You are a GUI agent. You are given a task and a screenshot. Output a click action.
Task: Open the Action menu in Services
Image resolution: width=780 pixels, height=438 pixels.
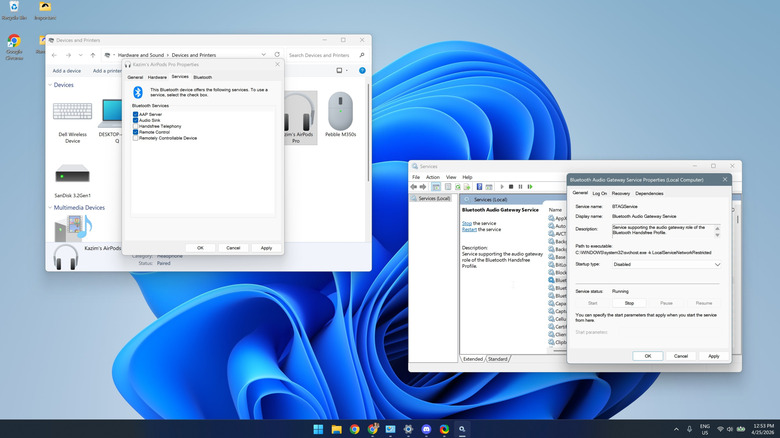[x=433, y=177]
